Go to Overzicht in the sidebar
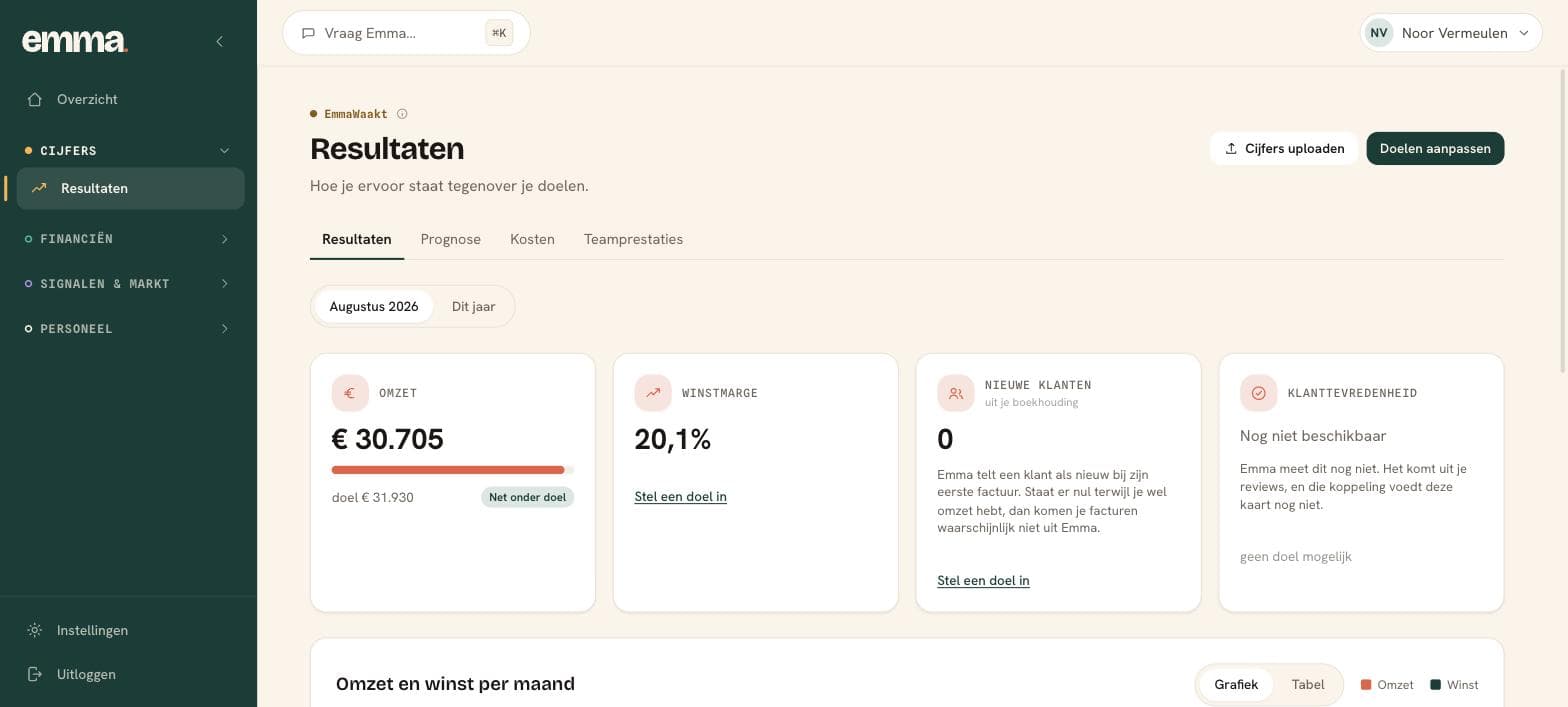 [x=130, y=99]
